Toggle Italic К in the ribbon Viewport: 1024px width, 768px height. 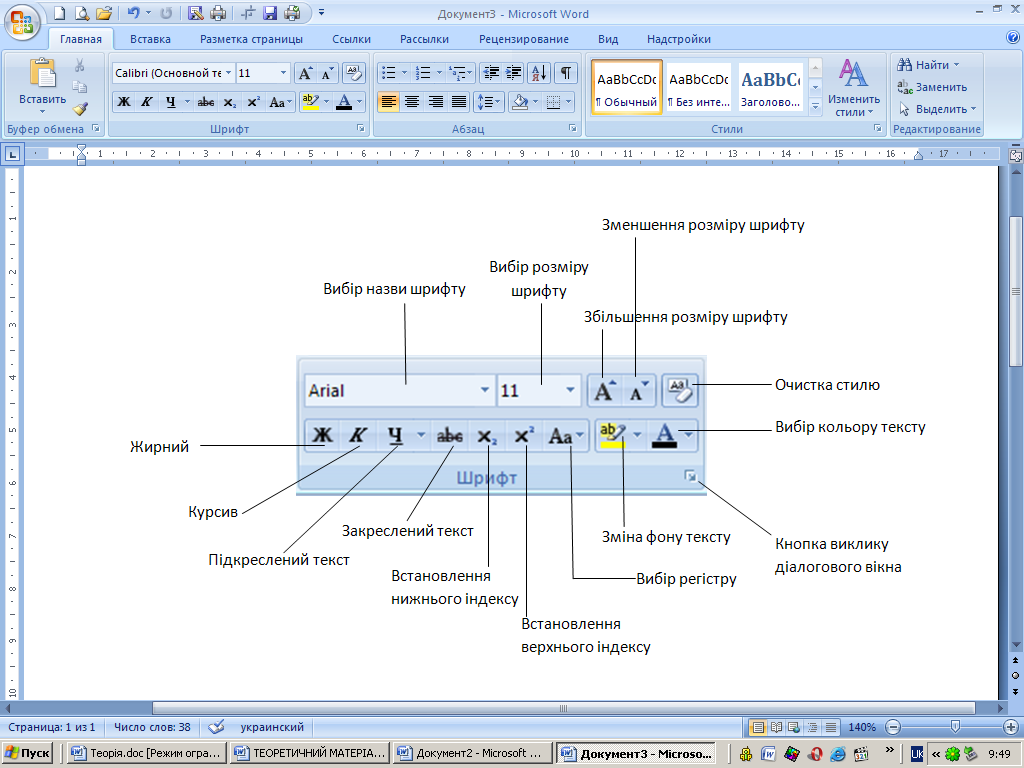click(146, 102)
